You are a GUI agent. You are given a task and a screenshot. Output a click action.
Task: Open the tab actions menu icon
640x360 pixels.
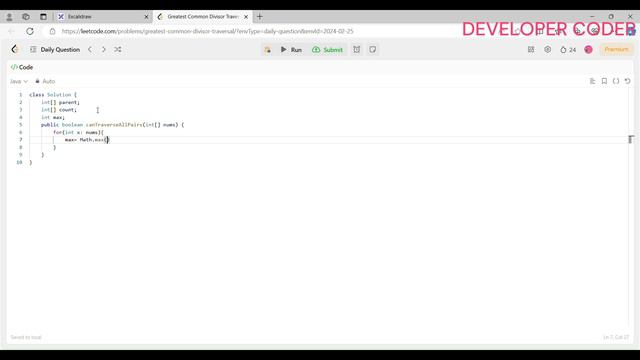click(x=43, y=17)
